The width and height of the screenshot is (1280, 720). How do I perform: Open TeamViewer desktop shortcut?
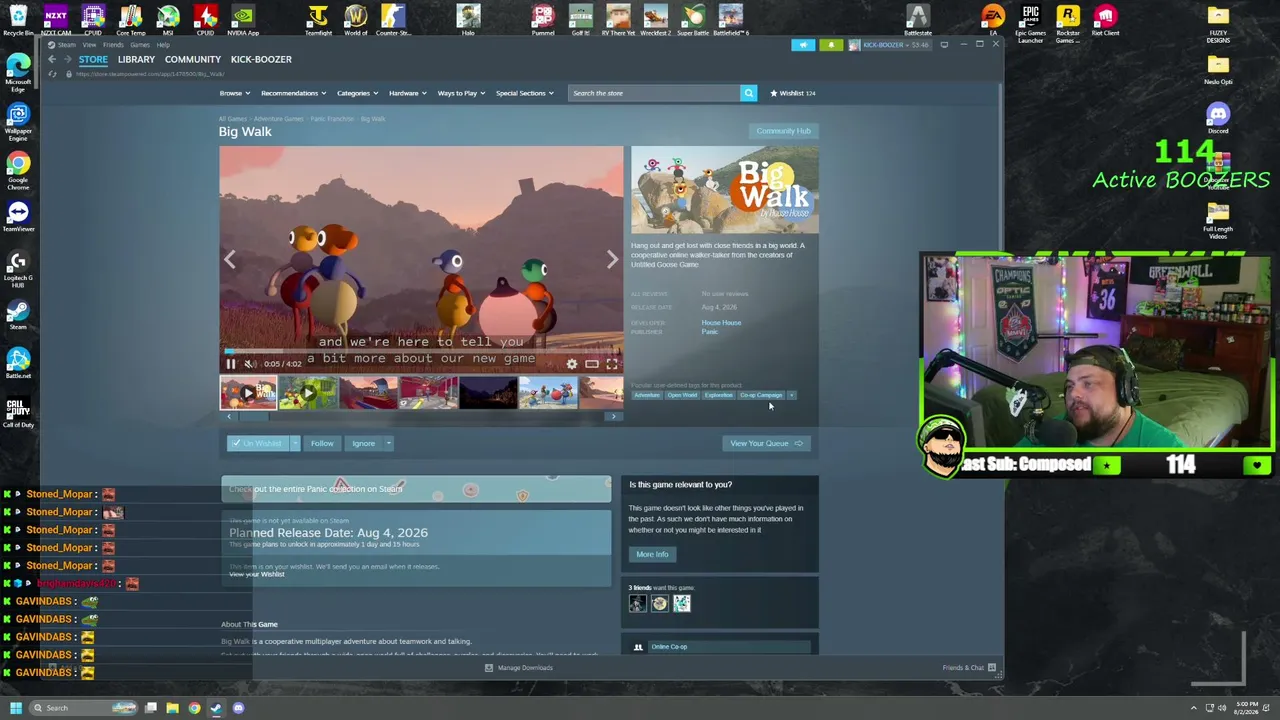(x=18, y=216)
